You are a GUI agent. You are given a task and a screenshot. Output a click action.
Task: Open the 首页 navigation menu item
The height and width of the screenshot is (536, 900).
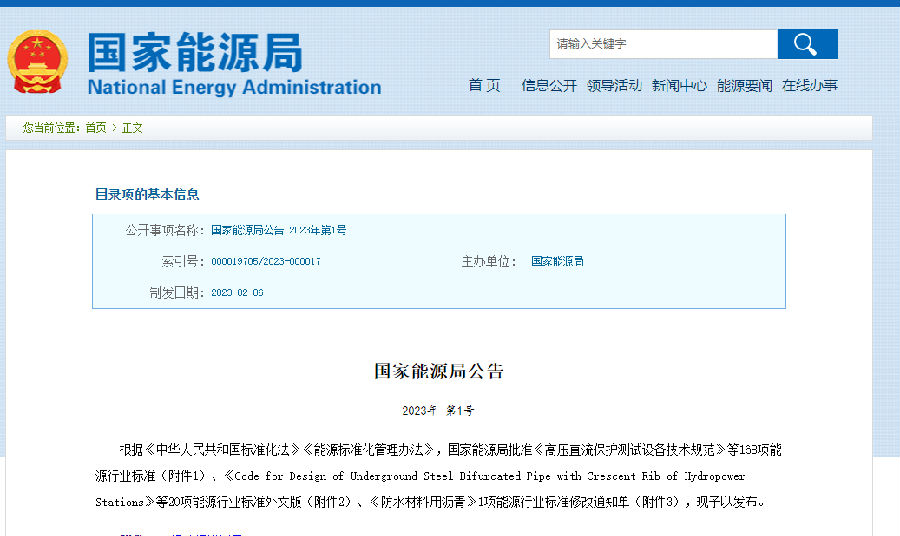pos(484,86)
